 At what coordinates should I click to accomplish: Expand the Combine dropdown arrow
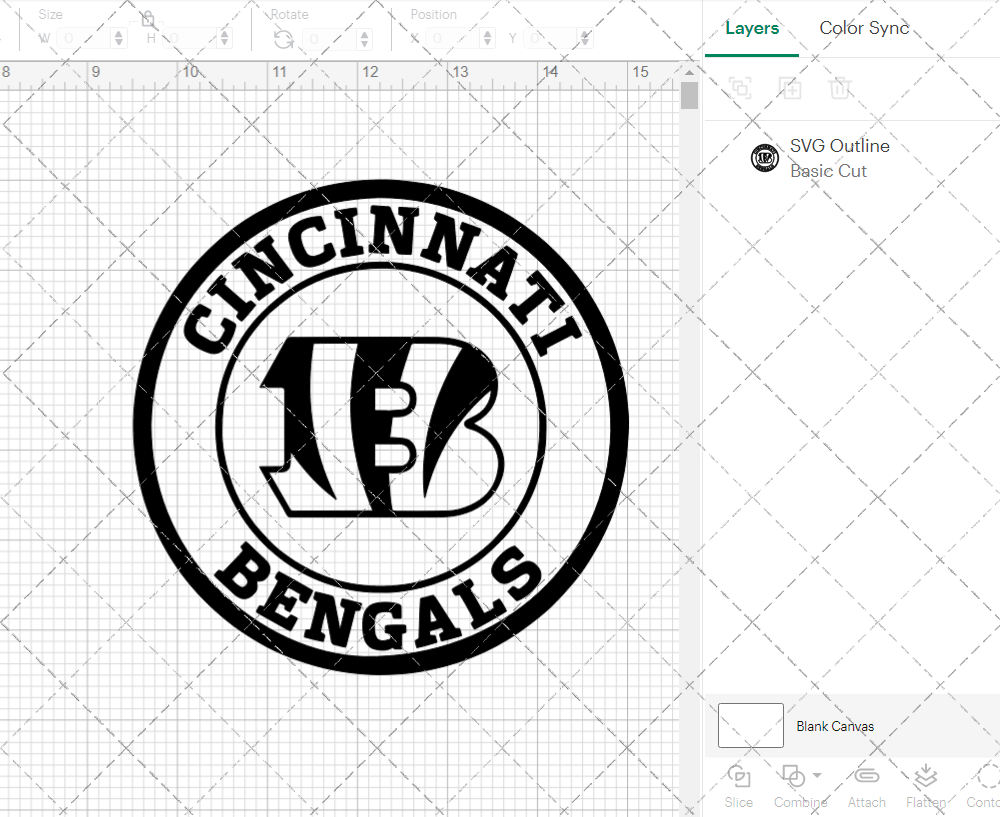coord(817,776)
